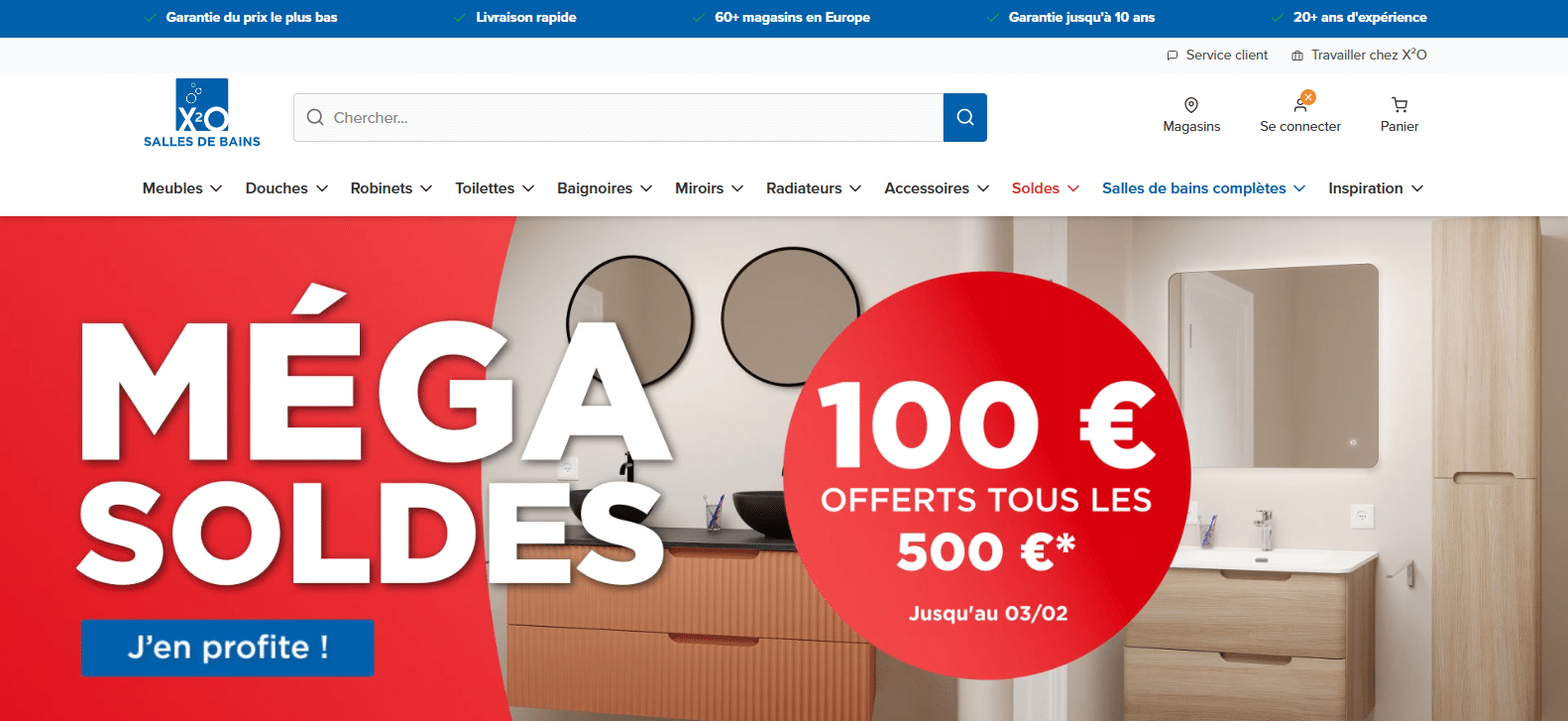The image size is (1568, 721).
Task: Click the Se connecter account icon
Action: pyautogui.click(x=1300, y=104)
